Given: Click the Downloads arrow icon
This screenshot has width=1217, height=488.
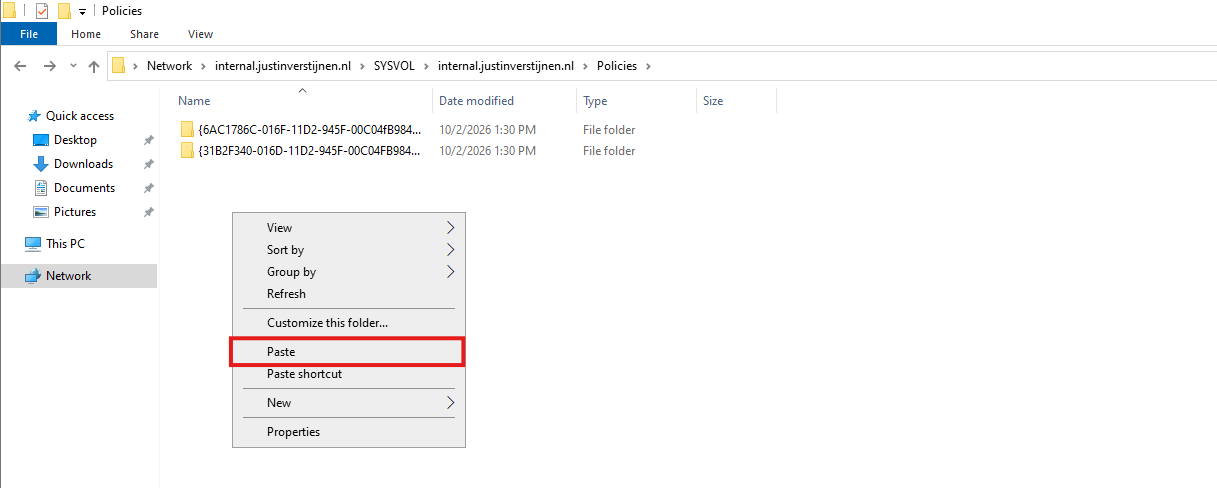Looking at the screenshot, I should pyautogui.click(x=41, y=164).
